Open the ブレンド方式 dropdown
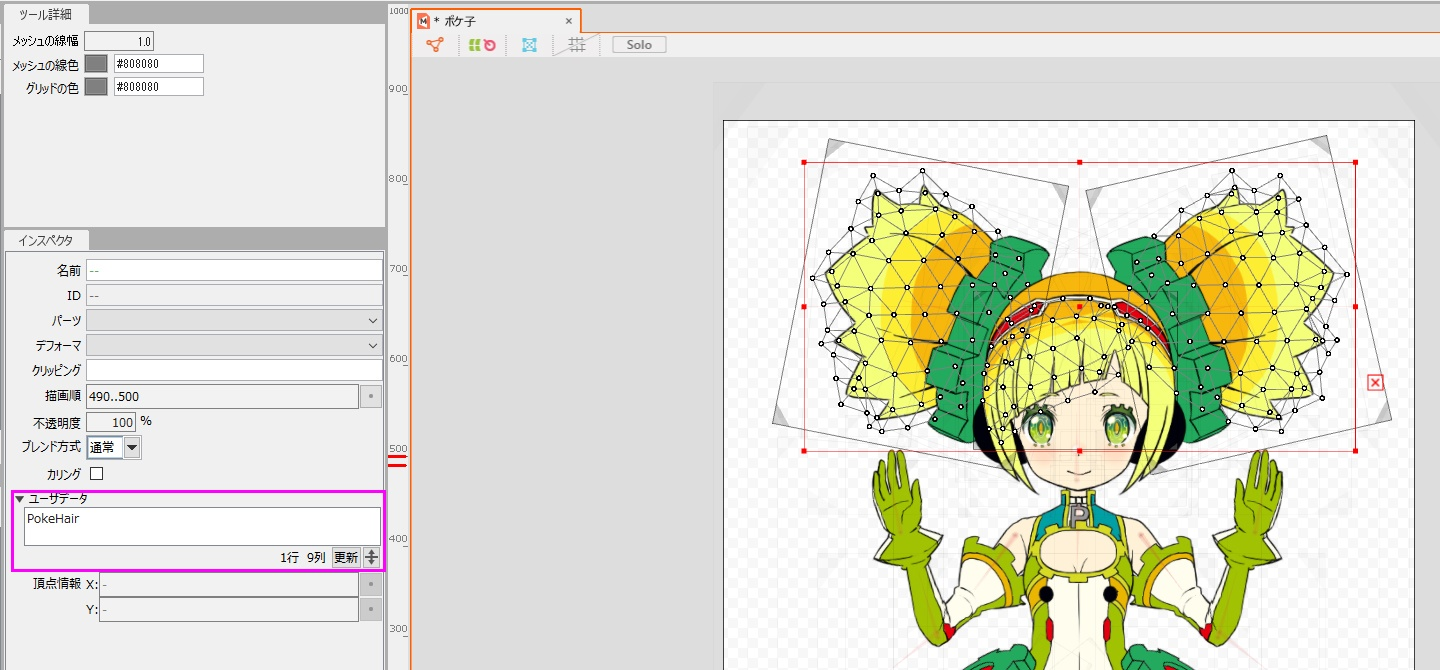The height and width of the screenshot is (670, 1440). click(132, 448)
